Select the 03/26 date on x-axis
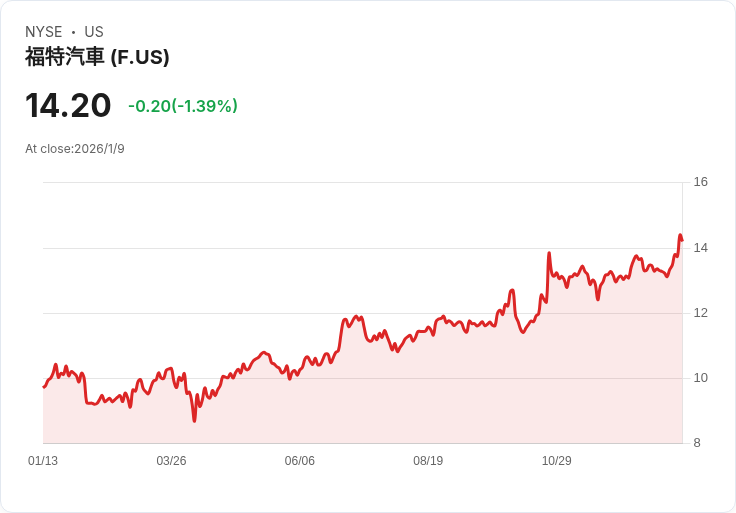Image resolution: width=736 pixels, height=513 pixels. (171, 461)
